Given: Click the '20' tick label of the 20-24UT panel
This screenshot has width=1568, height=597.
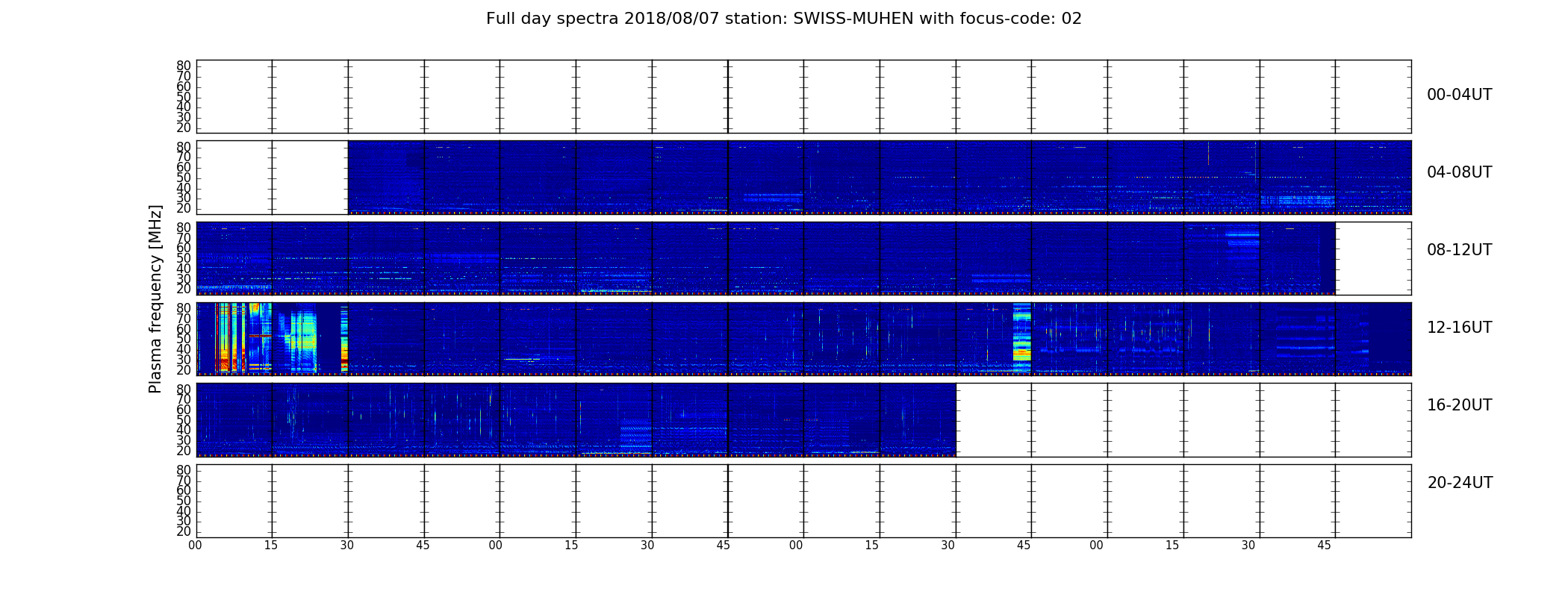Looking at the screenshot, I should (x=184, y=531).
